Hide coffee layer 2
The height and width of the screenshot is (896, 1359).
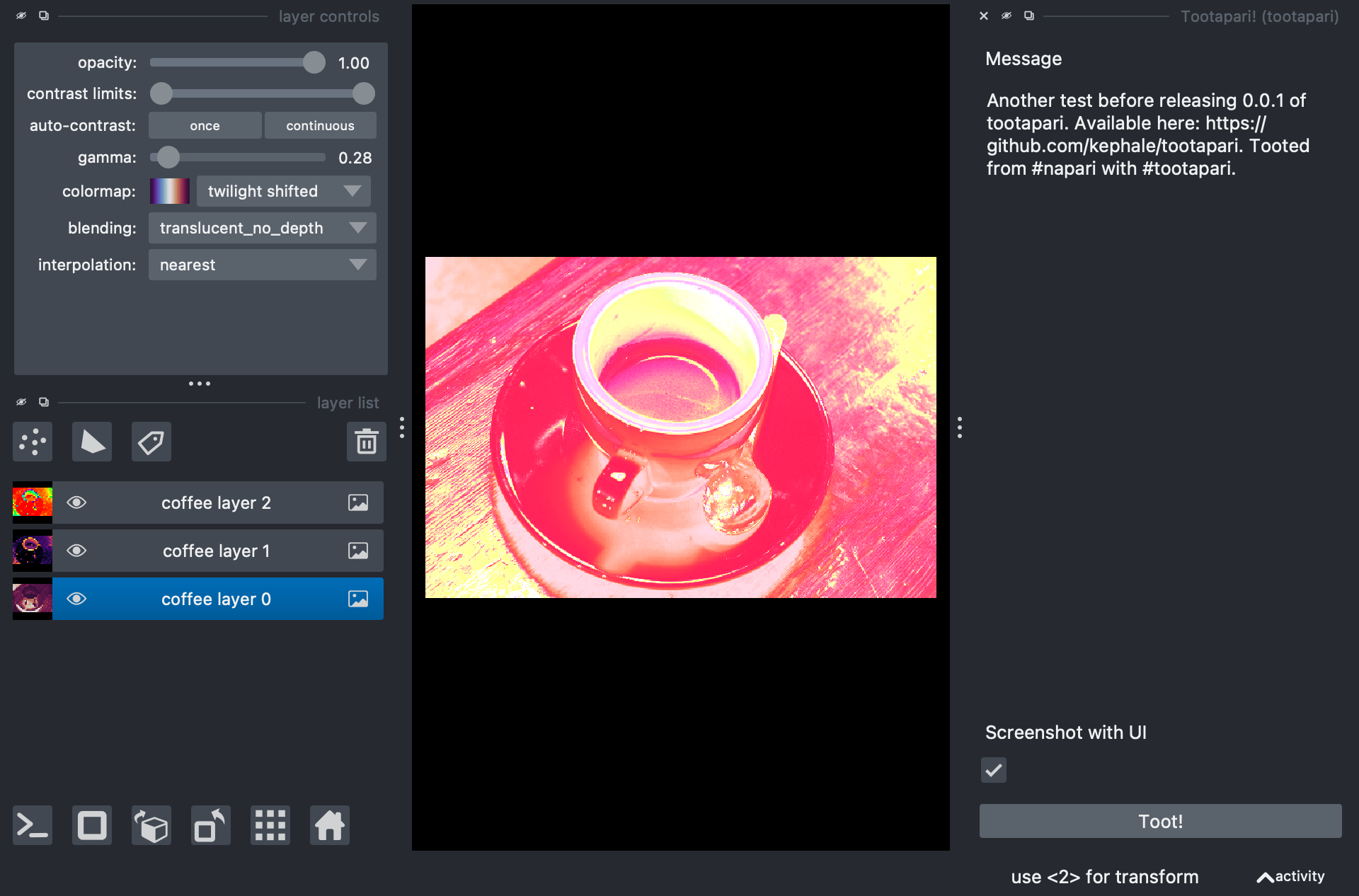click(x=76, y=502)
